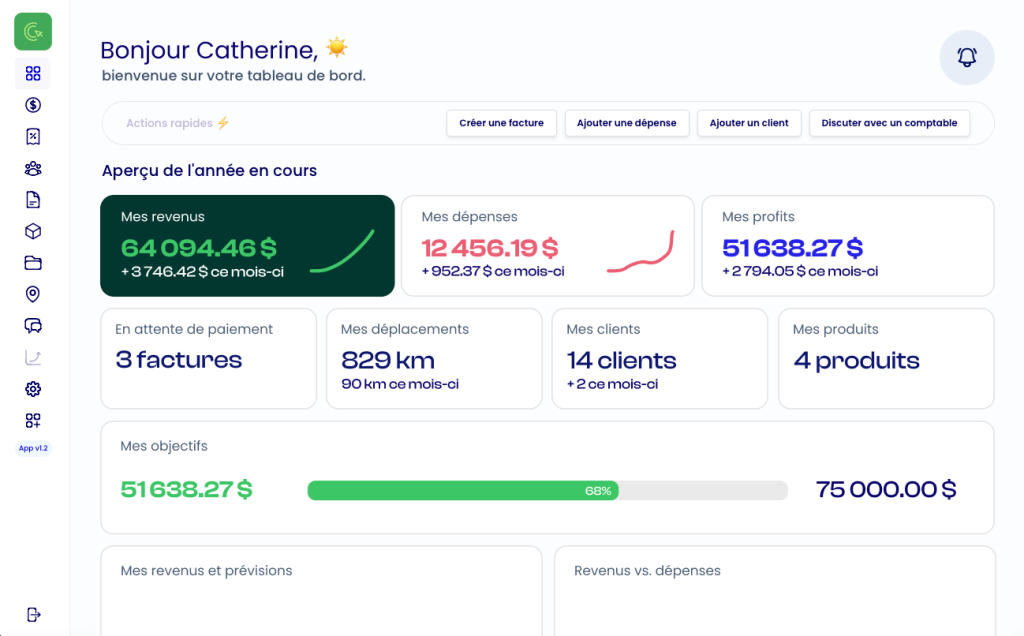Open the document page icon in sidebar
Screen dimensions: 1024x636
tap(33, 200)
